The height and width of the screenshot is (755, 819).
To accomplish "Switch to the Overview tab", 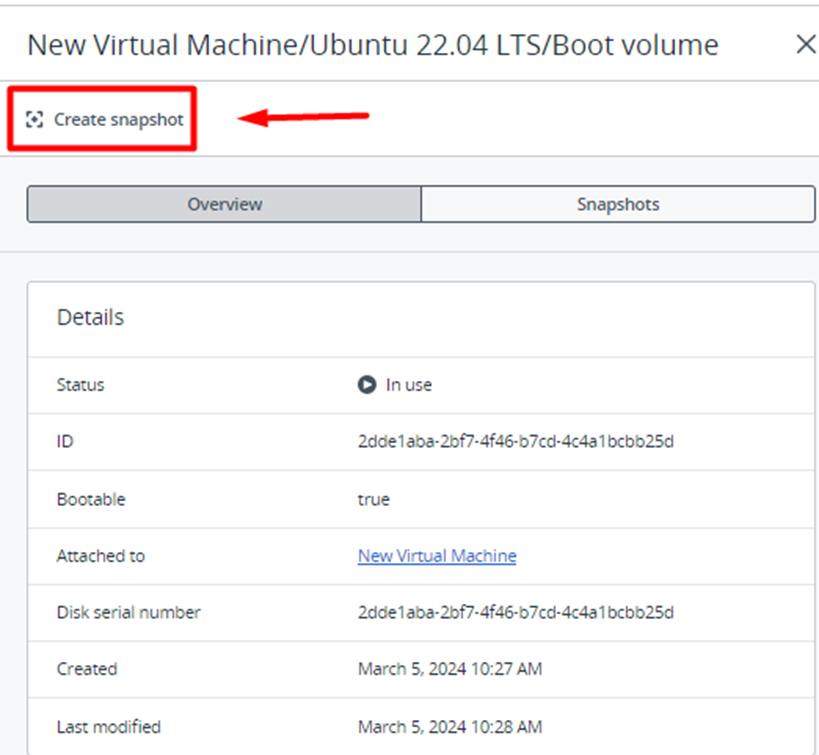I will (x=224, y=204).
